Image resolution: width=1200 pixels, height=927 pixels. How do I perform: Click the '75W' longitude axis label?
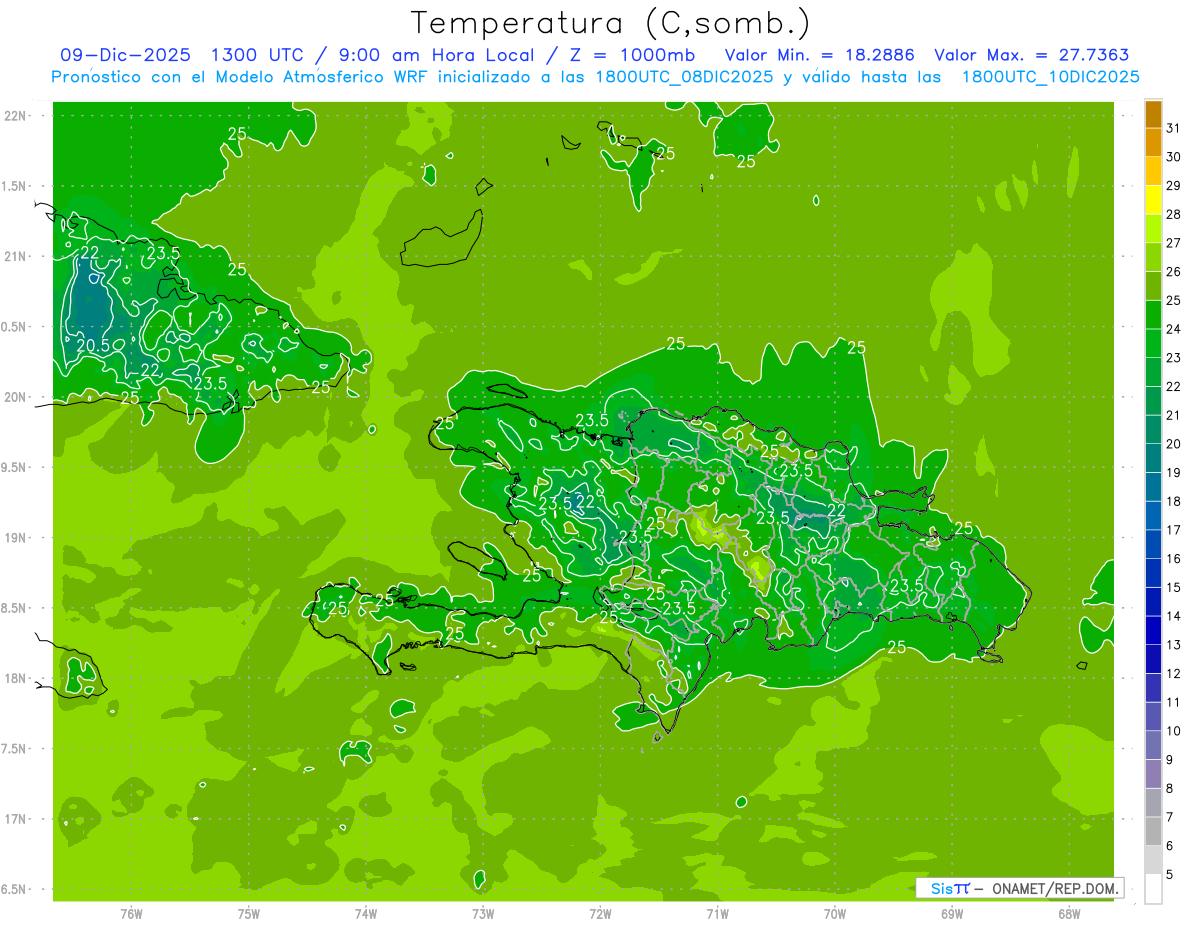(x=248, y=913)
